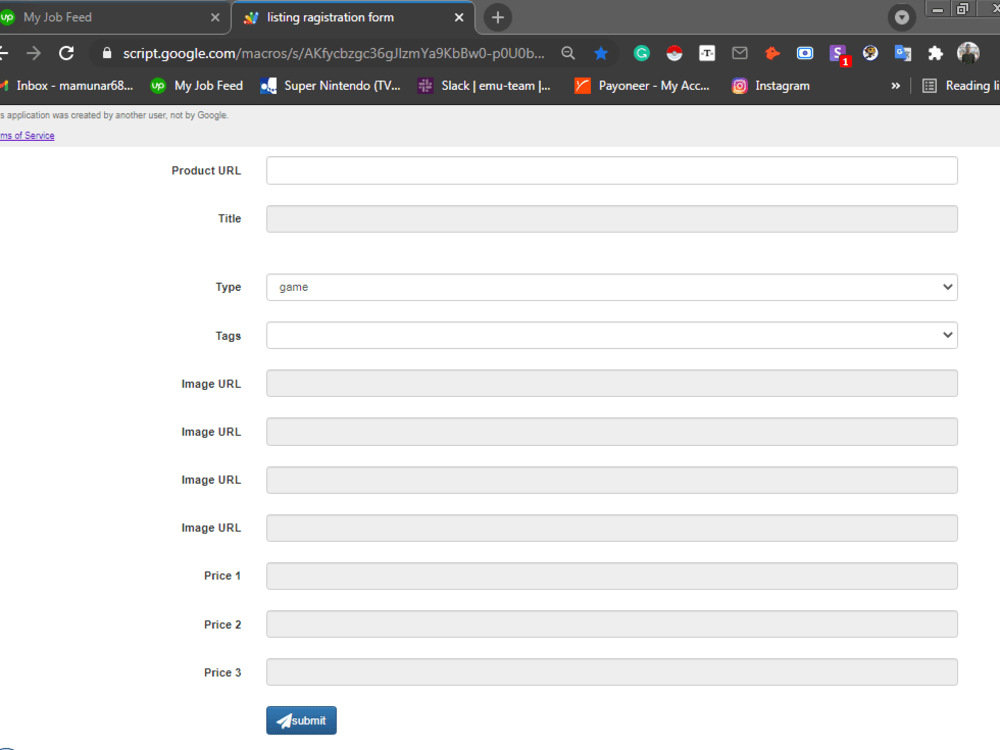
Task: Open the round avatar extension icon
Action: pos(870,54)
